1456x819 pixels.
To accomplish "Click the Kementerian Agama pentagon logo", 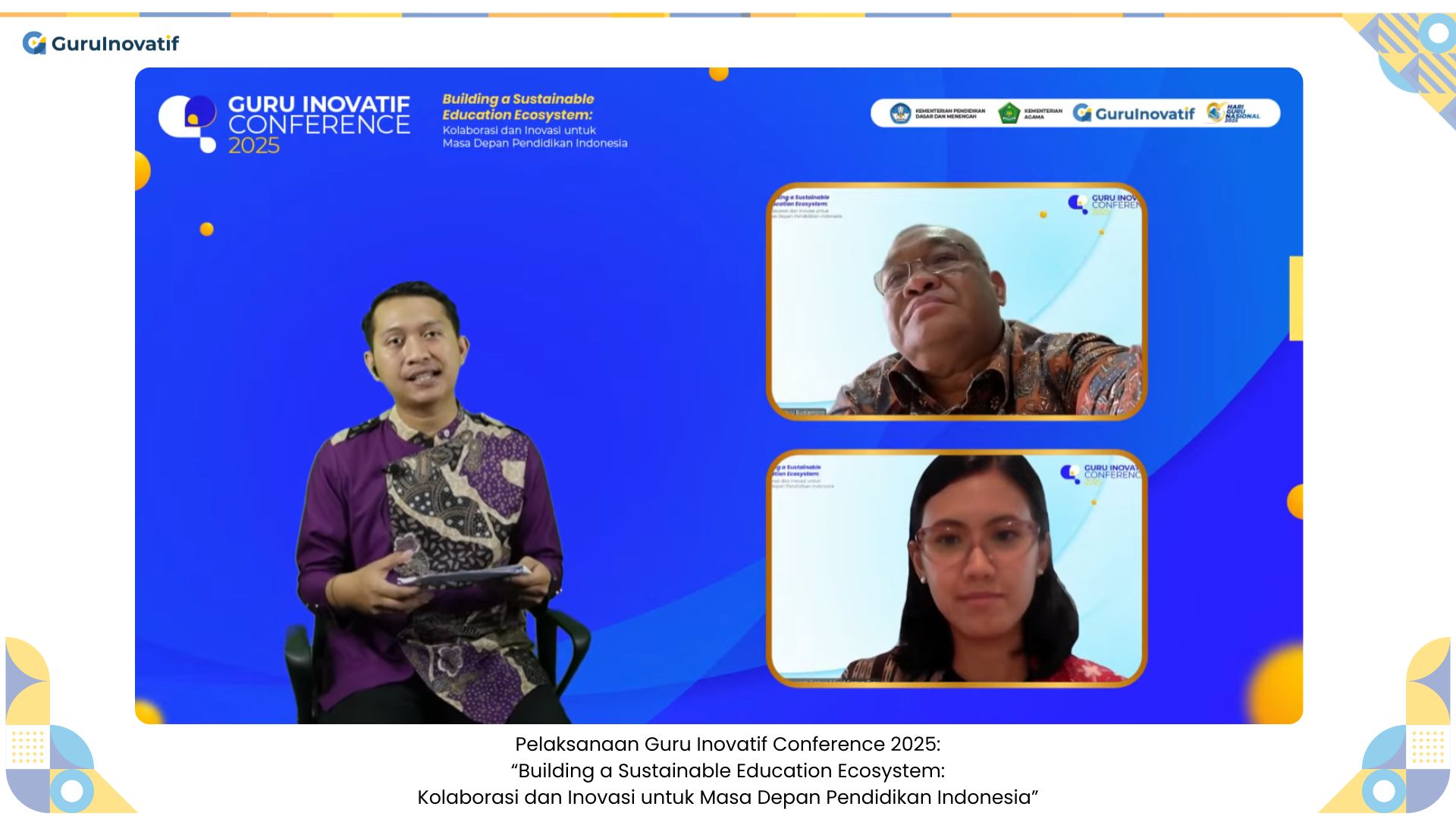I will click(x=1009, y=111).
